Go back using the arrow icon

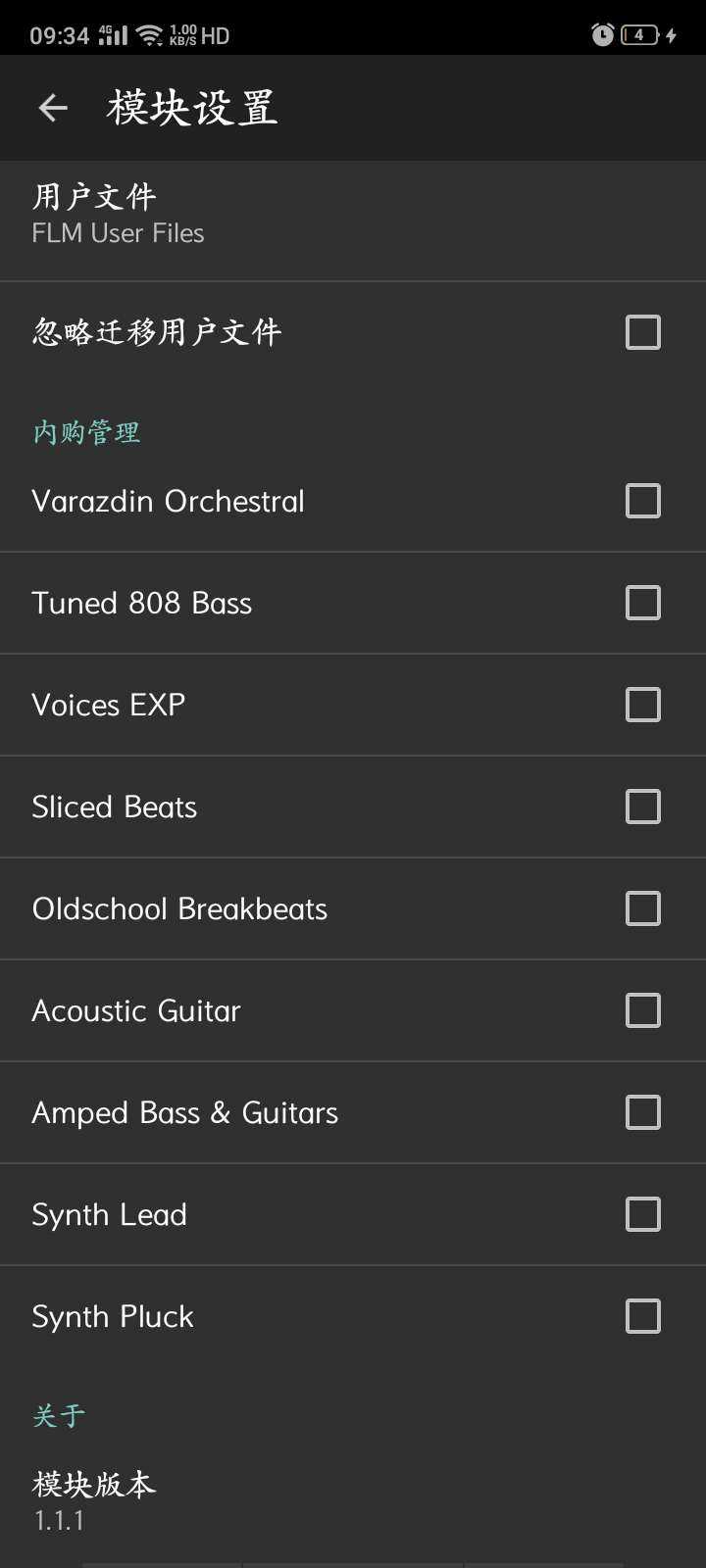[53, 108]
